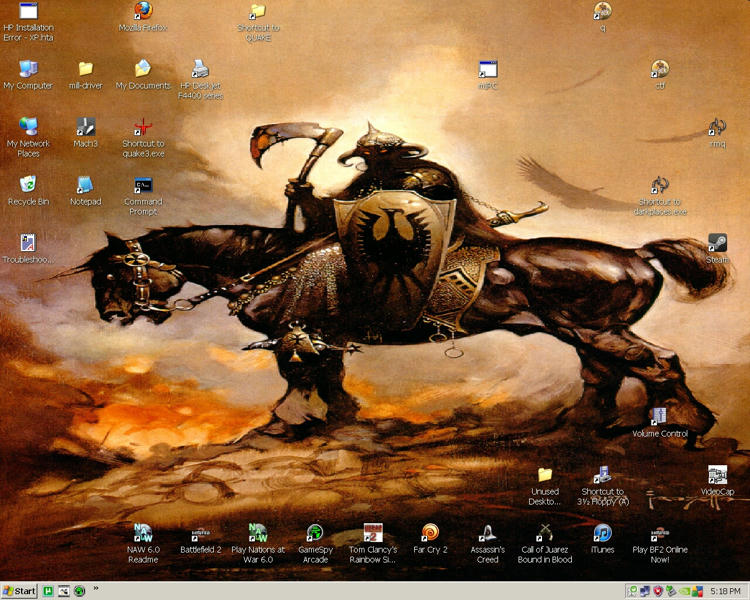Launch Far Cry 2

click(430, 539)
